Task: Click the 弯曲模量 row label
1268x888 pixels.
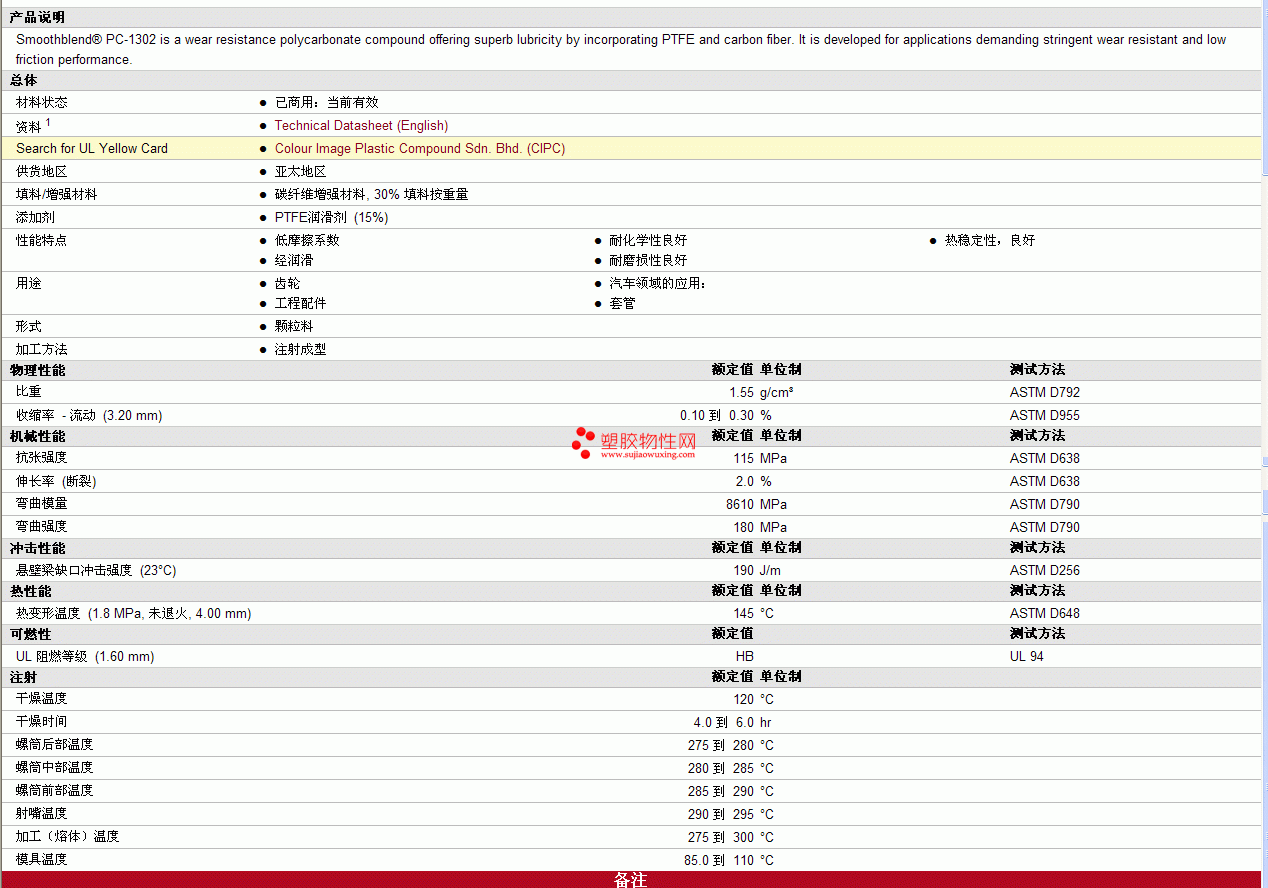Action: (42, 504)
